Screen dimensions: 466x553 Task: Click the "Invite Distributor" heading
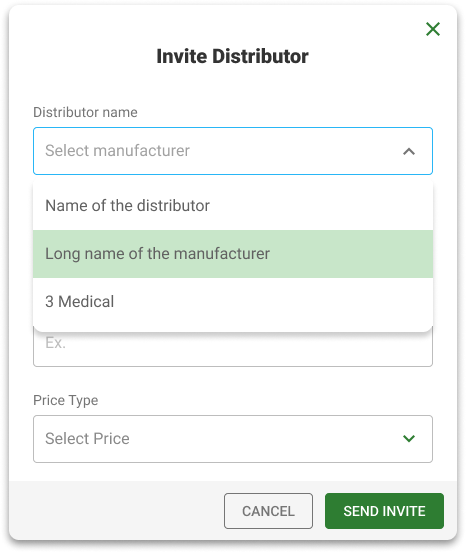pos(232,56)
